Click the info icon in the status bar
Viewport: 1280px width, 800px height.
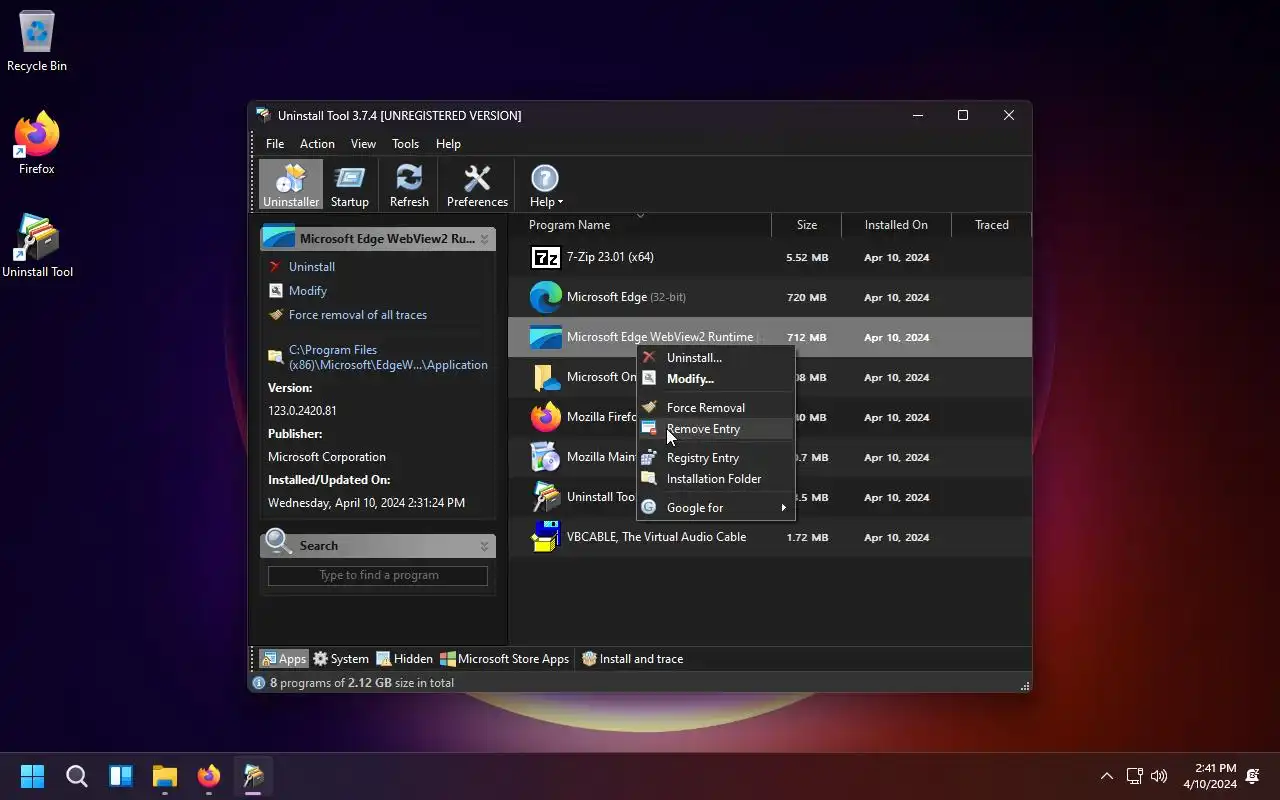pyautogui.click(x=259, y=683)
